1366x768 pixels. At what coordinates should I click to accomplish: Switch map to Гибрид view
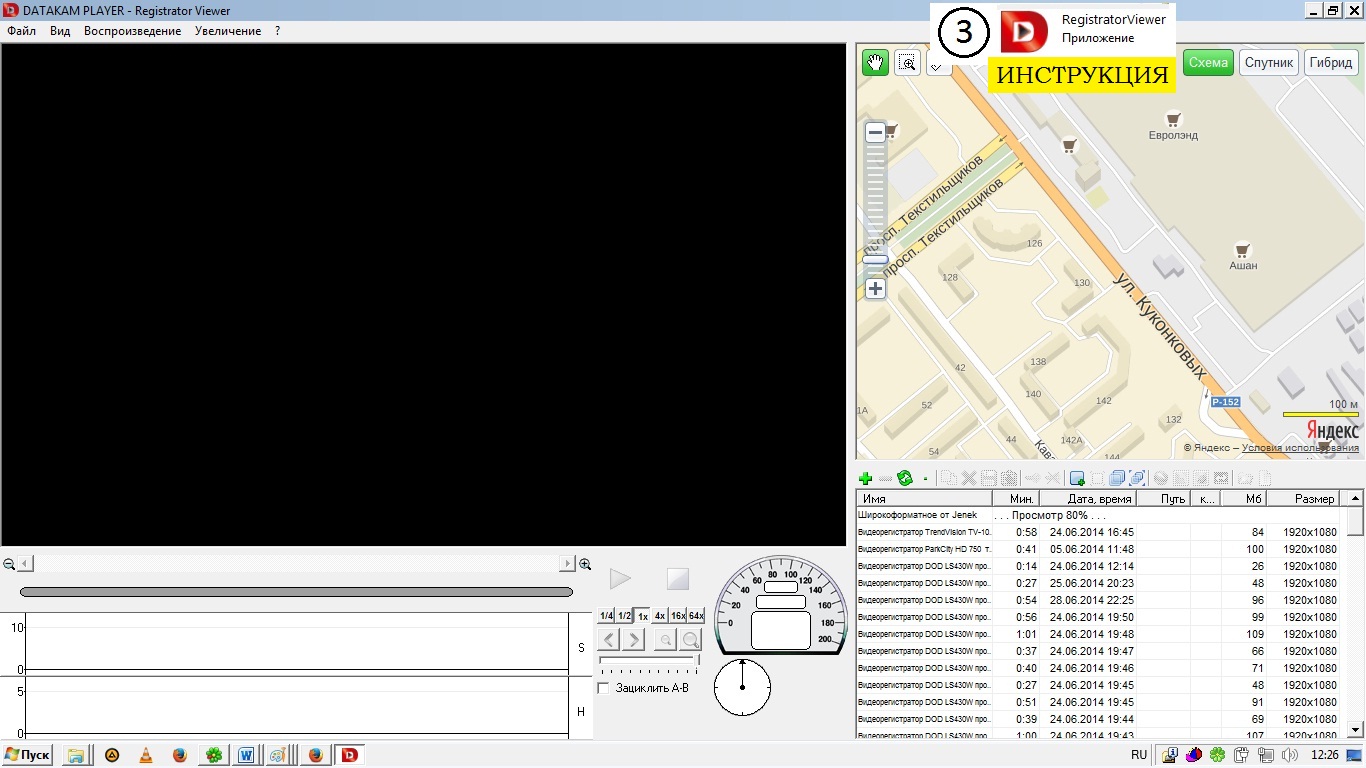[x=1330, y=63]
